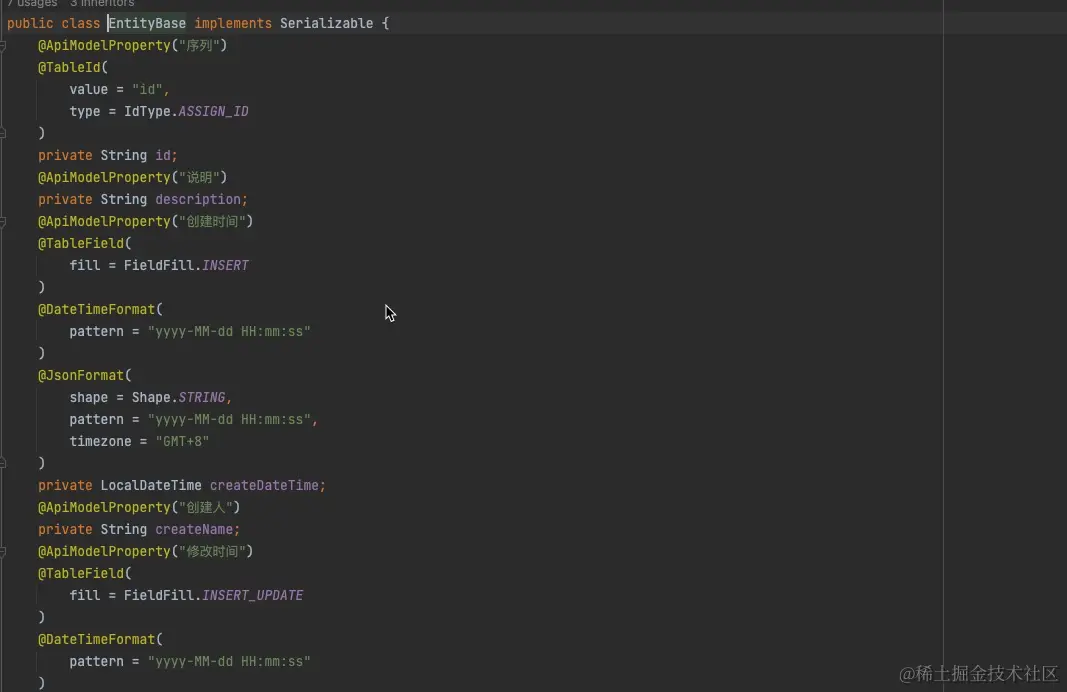This screenshot has width=1067, height=692.
Task: Click the value attribute in @TableId
Action: [88, 89]
